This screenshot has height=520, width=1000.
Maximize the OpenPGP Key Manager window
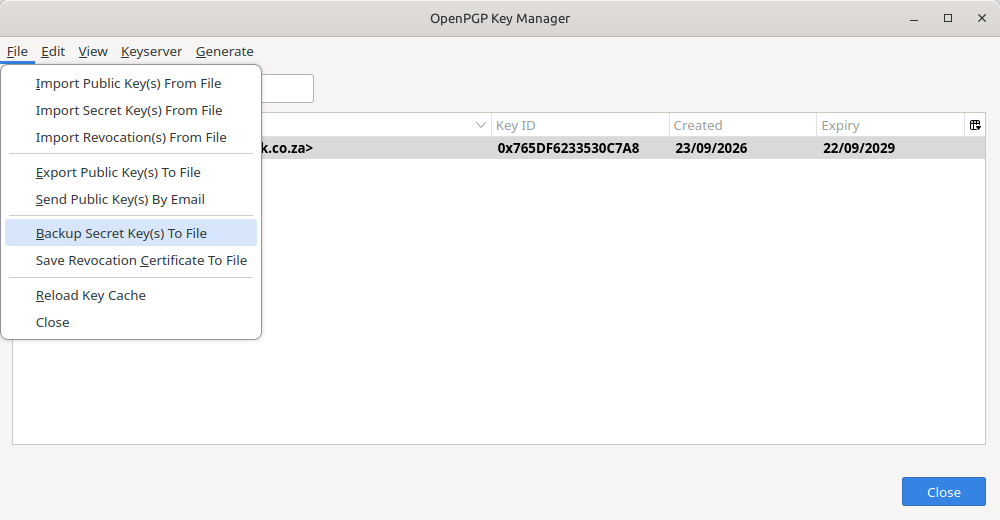point(948,19)
